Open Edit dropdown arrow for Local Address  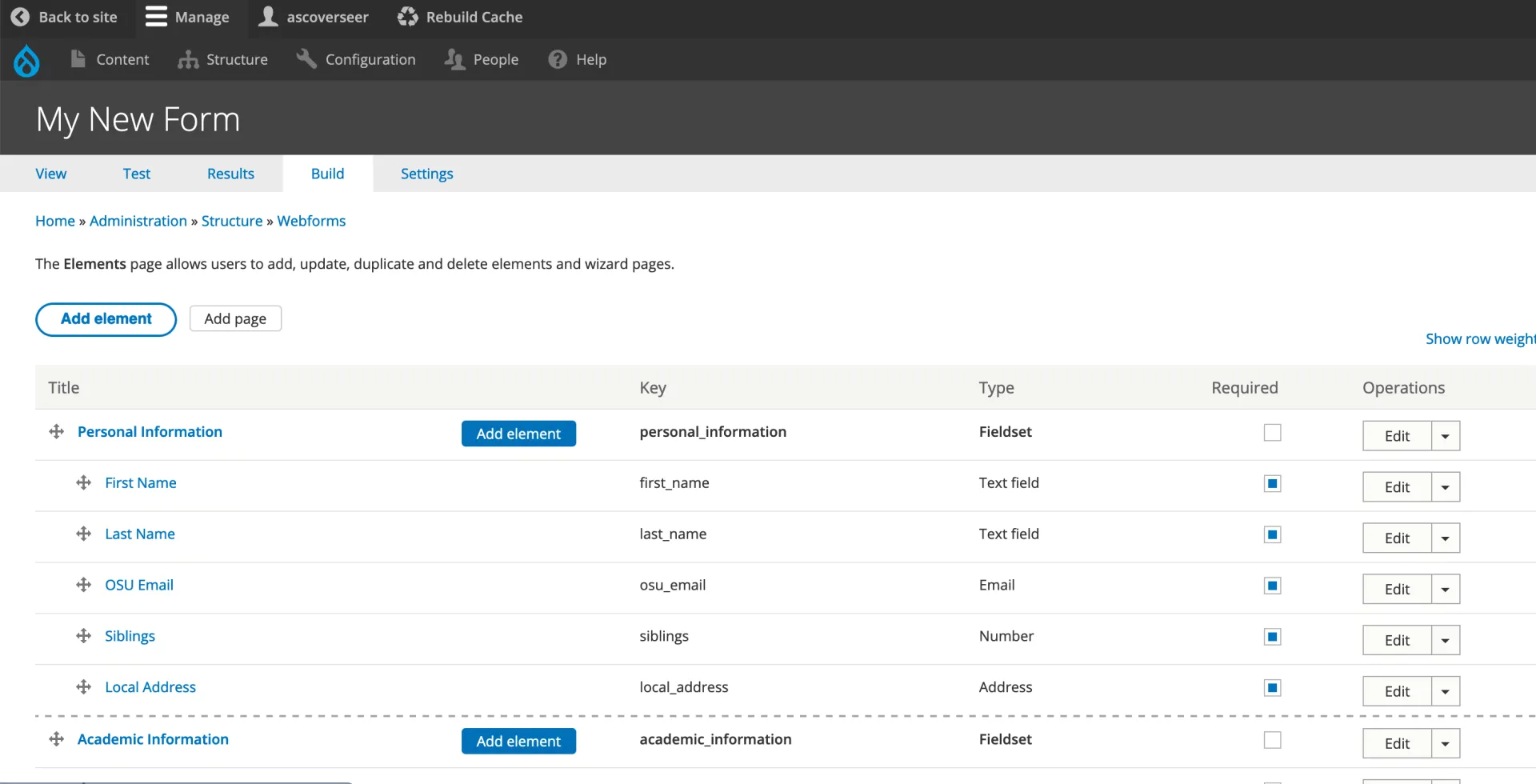point(1446,692)
